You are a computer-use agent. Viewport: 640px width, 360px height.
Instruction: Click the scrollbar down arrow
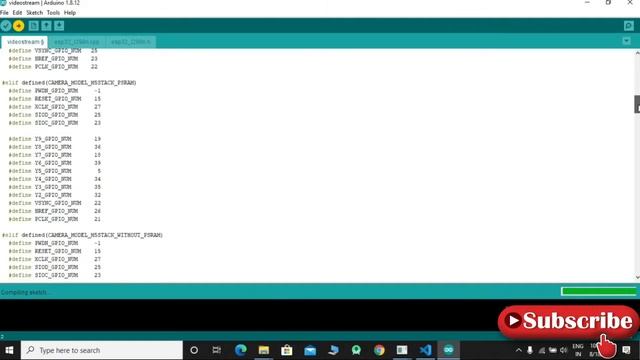point(637,278)
